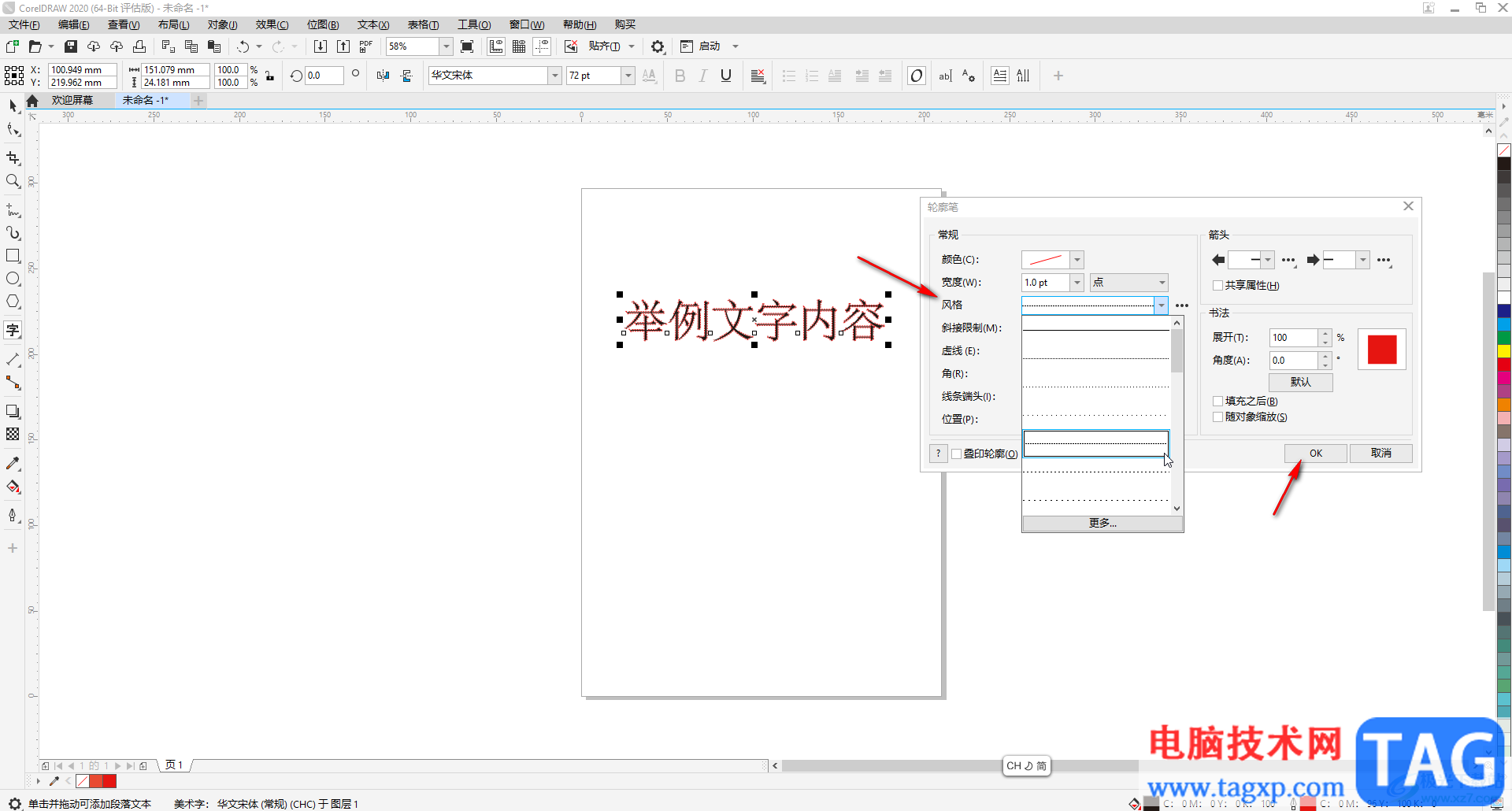Screen dimensions: 1512x811
Task: Open the end arrowhead dropdown
Action: click(x=1363, y=260)
